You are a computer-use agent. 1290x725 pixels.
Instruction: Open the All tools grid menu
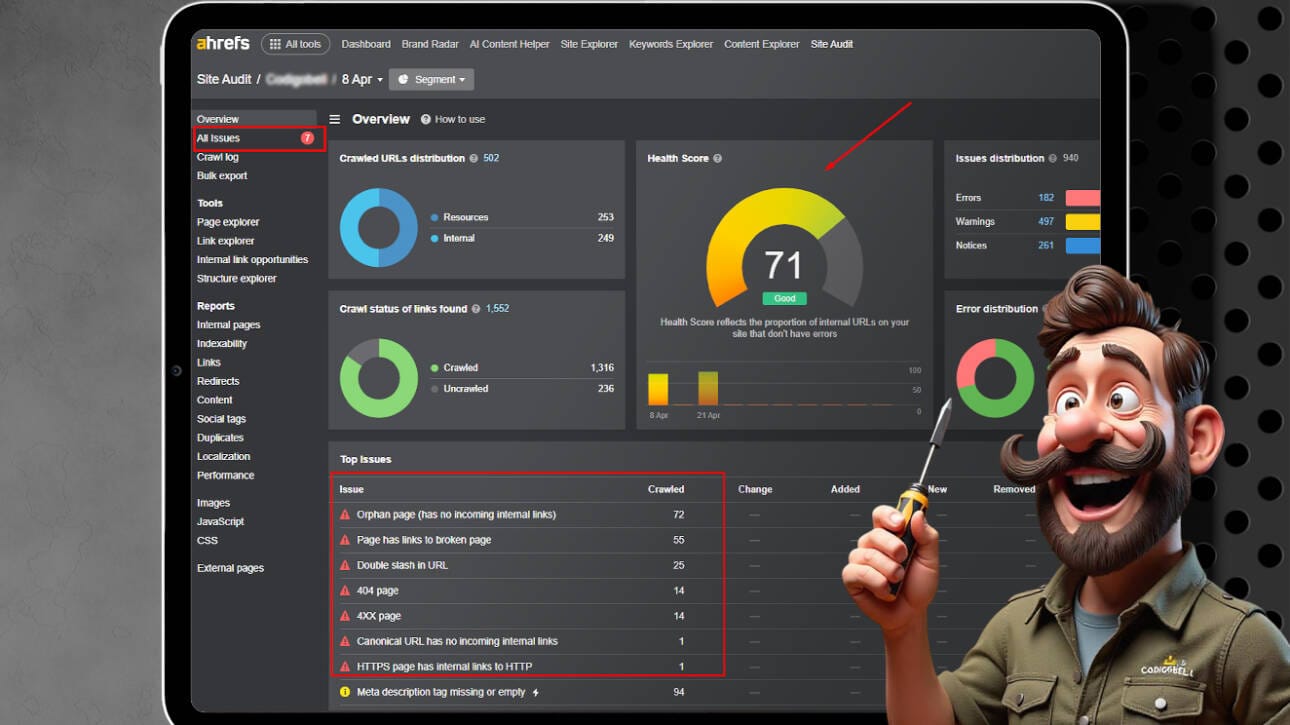295,44
